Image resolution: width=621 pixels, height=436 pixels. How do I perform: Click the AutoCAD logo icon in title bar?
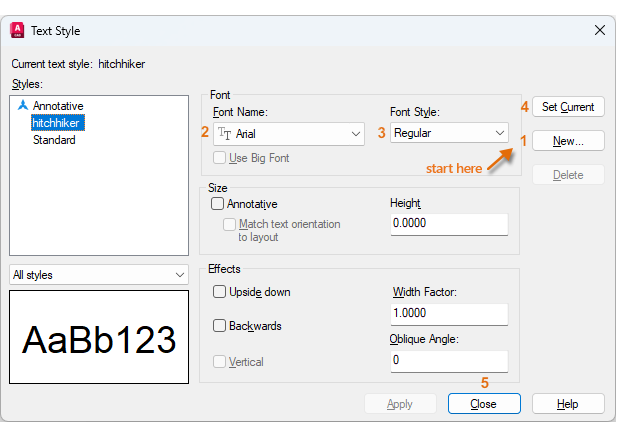(x=18, y=31)
